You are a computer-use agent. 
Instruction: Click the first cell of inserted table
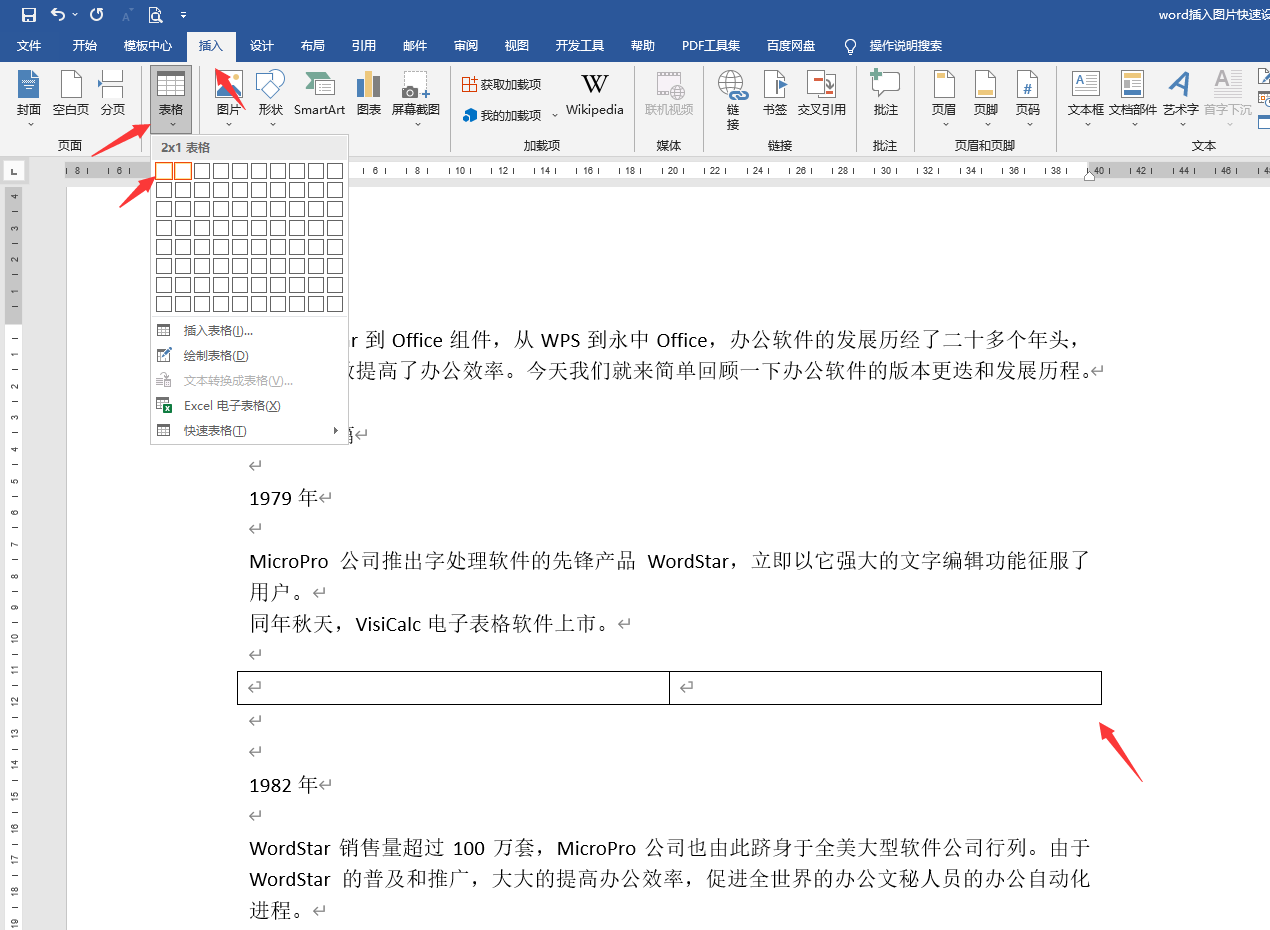[452, 688]
